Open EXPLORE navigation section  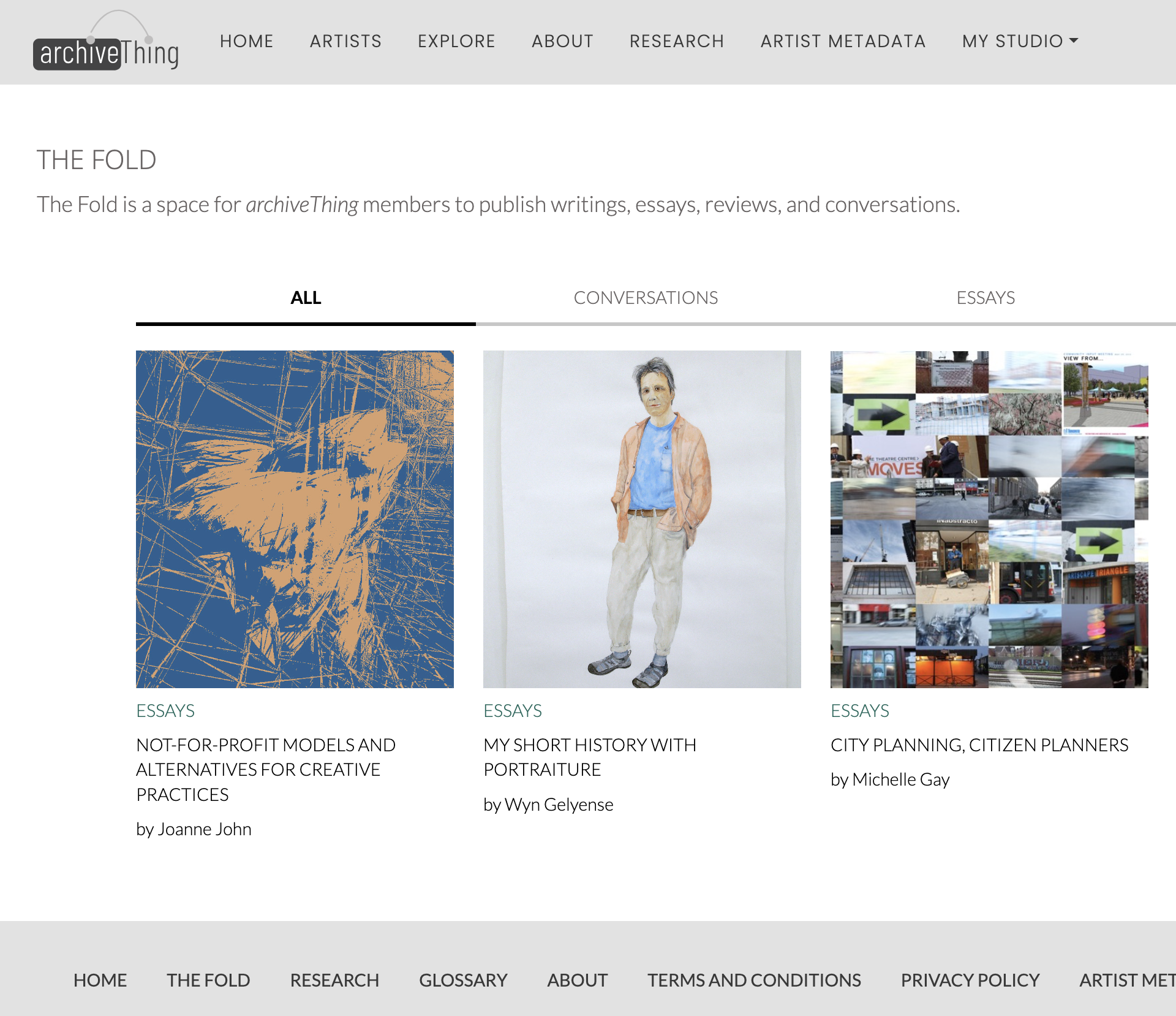click(457, 40)
